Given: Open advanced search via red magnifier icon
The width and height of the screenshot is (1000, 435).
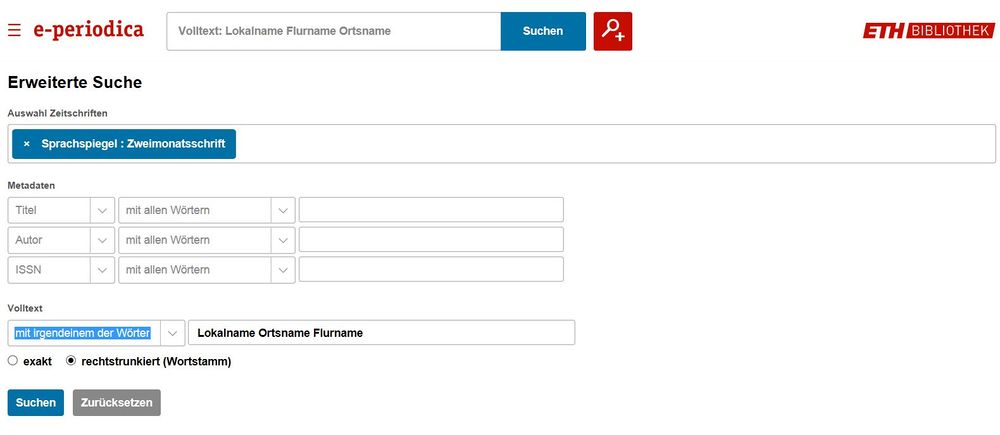Looking at the screenshot, I should [x=612, y=31].
